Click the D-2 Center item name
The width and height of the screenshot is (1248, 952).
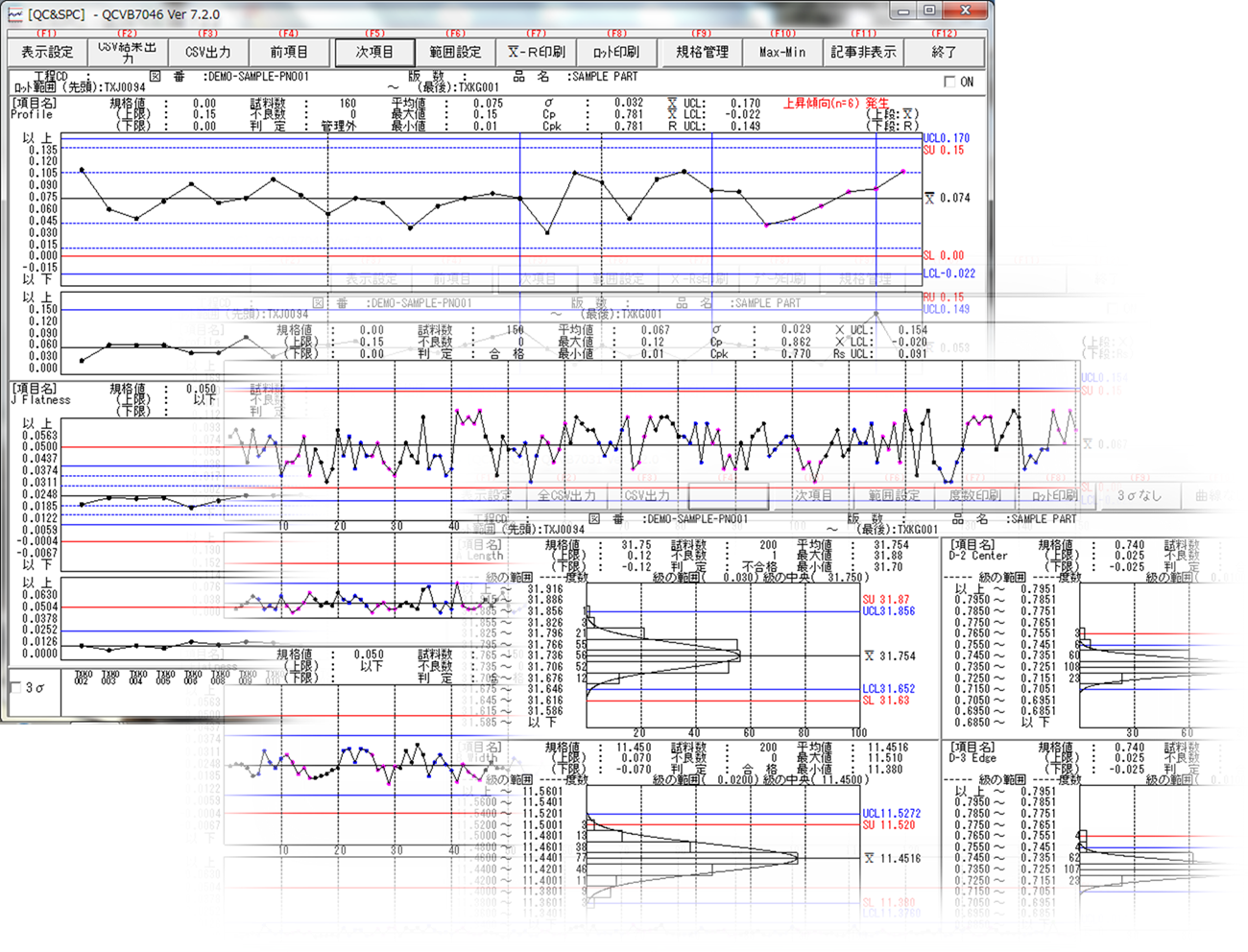978,556
